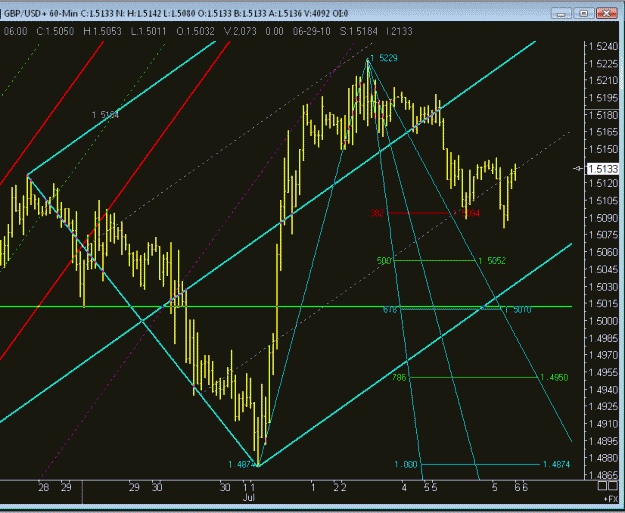Click the 1.5240 price on the axis
625x513 pixels.
603,47
